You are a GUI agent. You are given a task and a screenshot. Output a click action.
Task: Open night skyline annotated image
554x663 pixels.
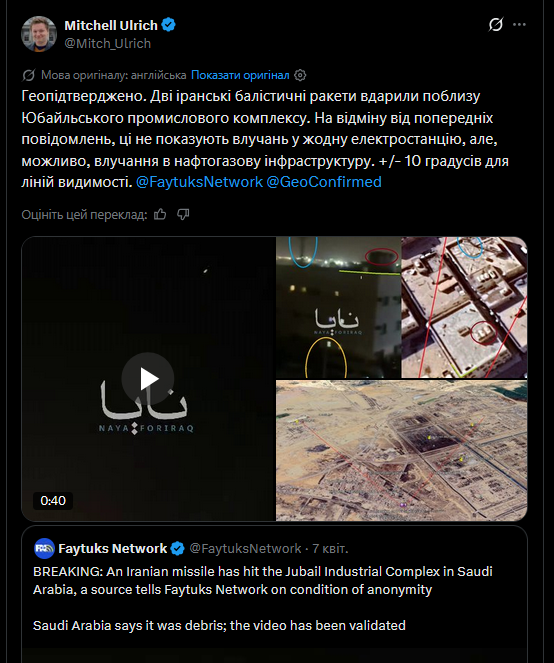click(x=338, y=307)
